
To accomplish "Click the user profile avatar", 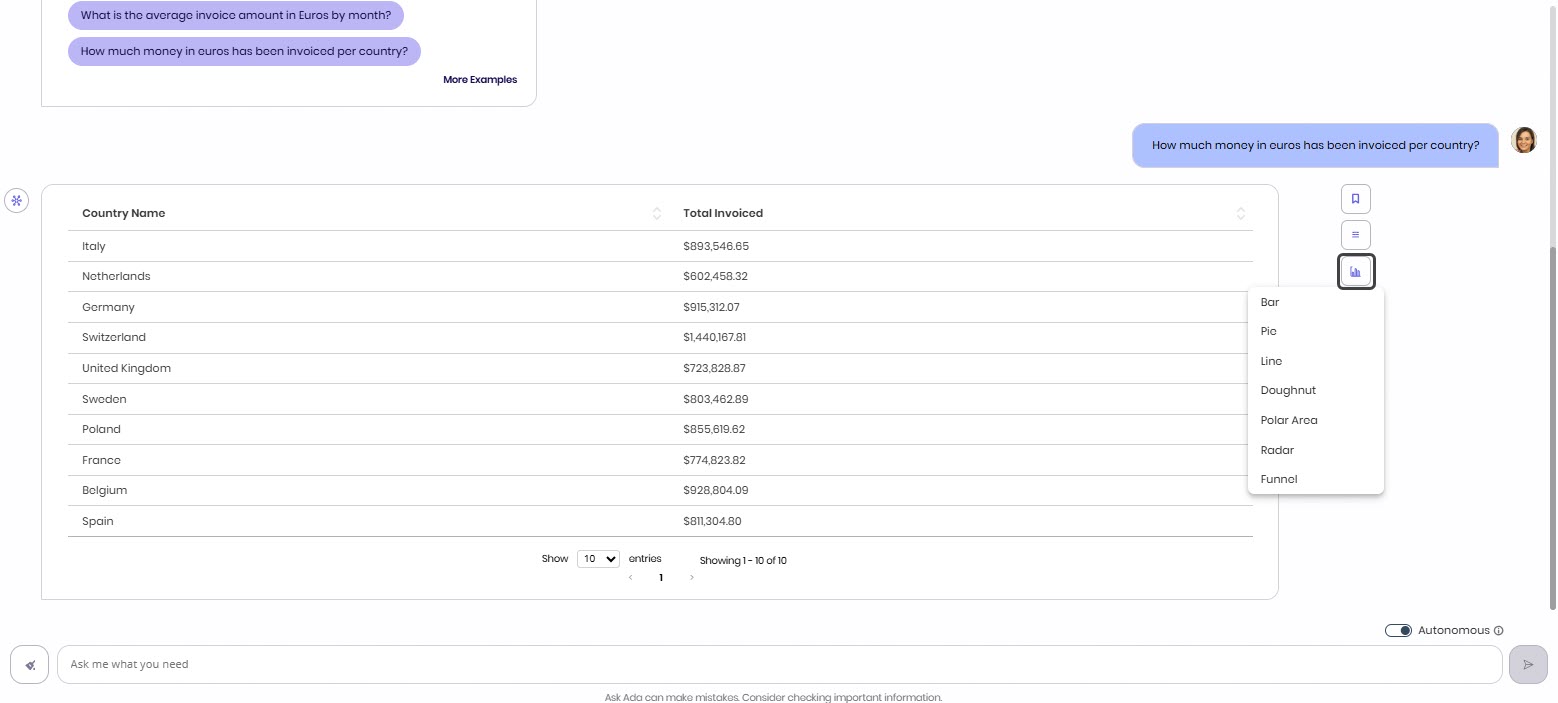I will (1523, 140).
